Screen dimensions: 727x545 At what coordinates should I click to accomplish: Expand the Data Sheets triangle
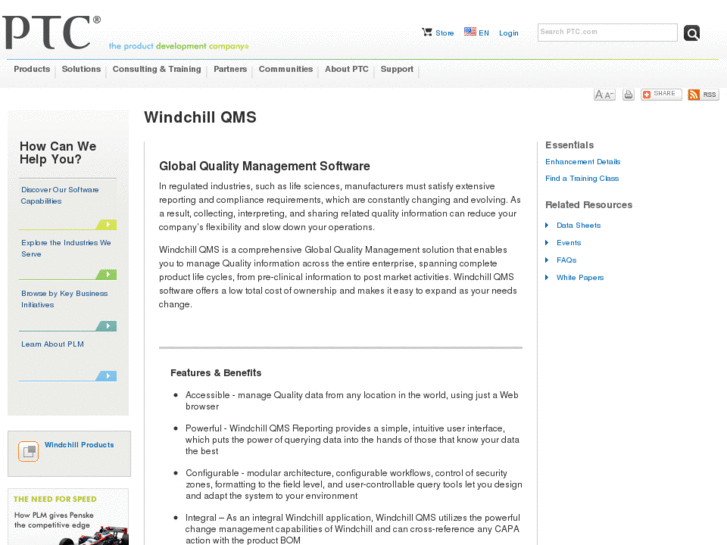coord(547,225)
